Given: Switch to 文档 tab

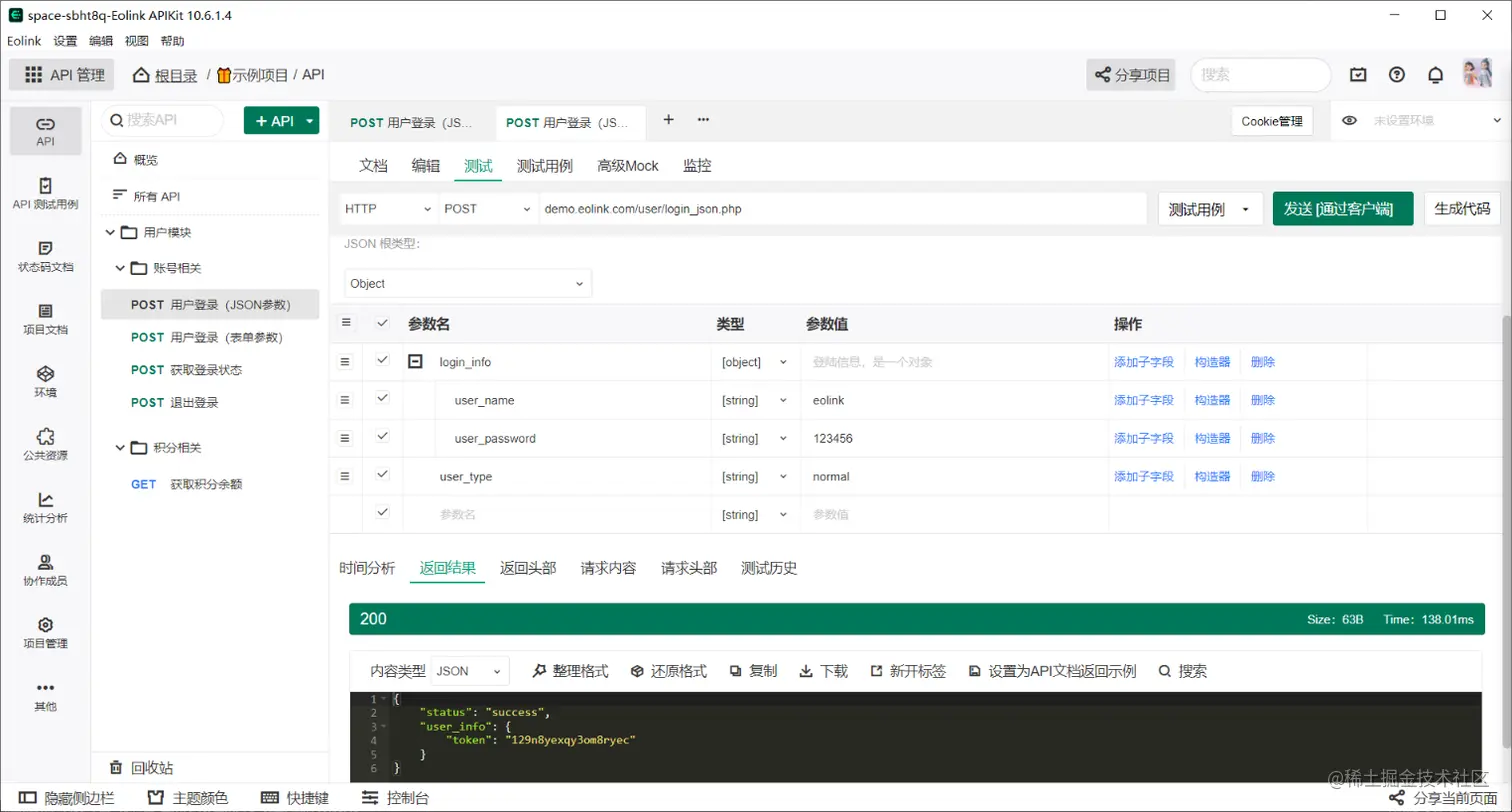Looking at the screenshot, I should click(373, 165).
